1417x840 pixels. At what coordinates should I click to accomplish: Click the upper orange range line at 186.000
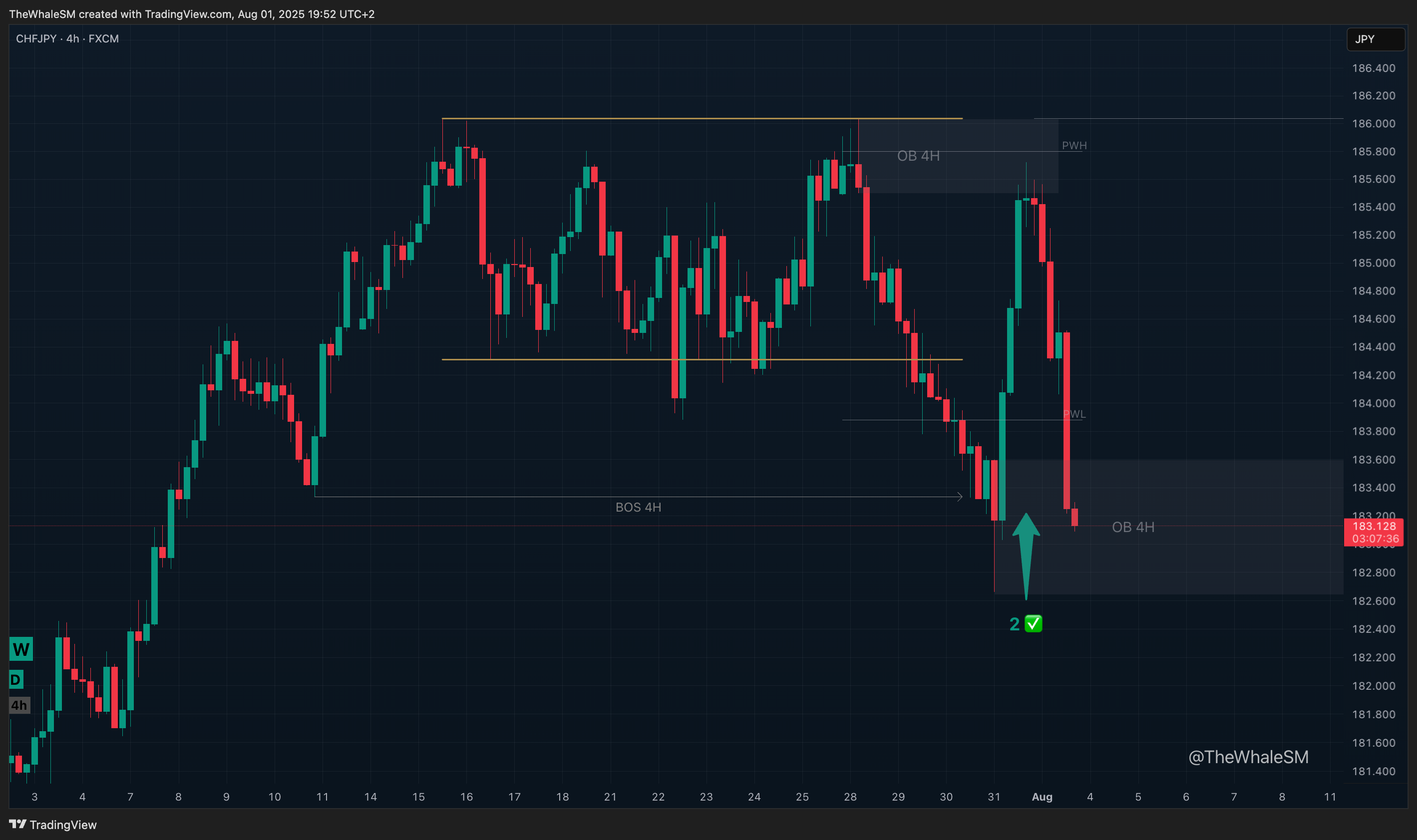(702, 118)
